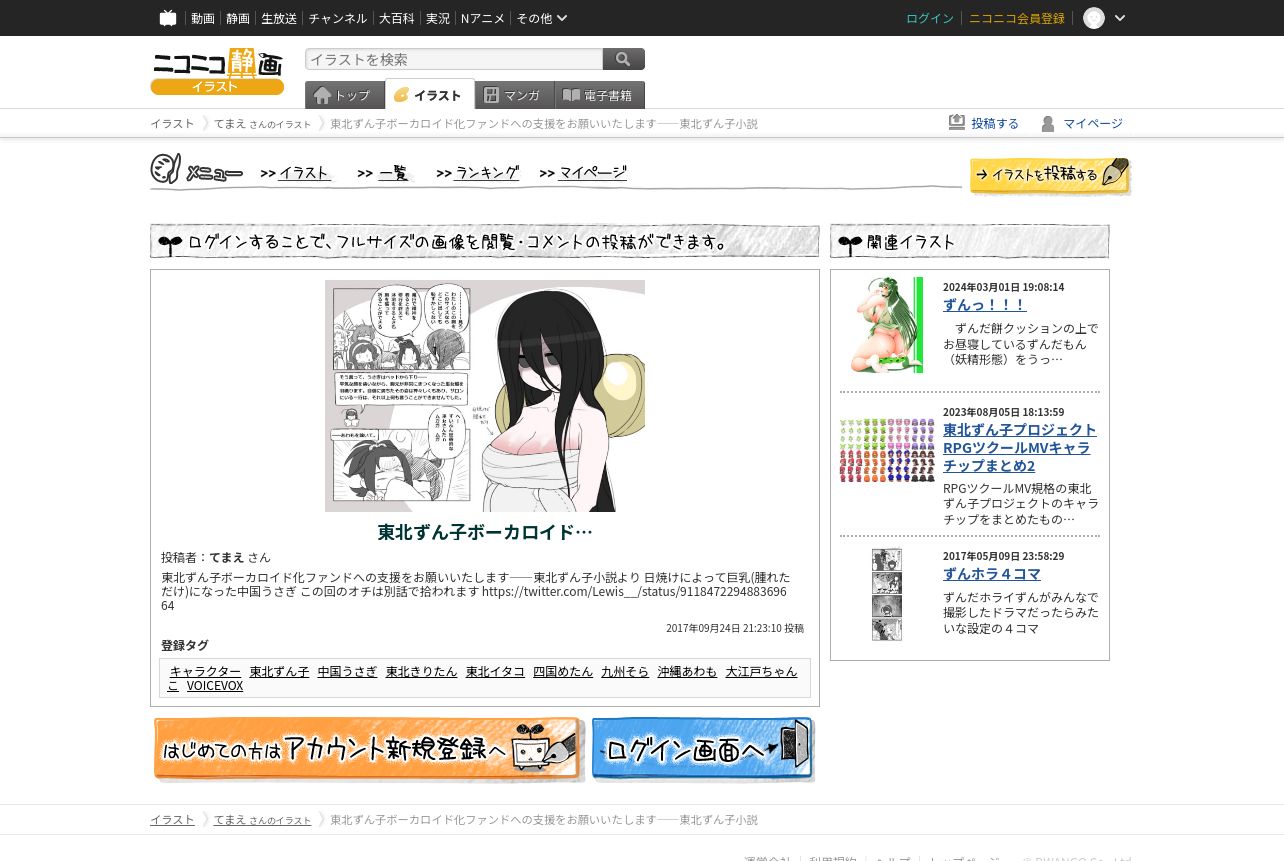The width and height of the screenshot is (1284, 861).
Task: Click the 東北きりたん tag
Action: [421, 671]
